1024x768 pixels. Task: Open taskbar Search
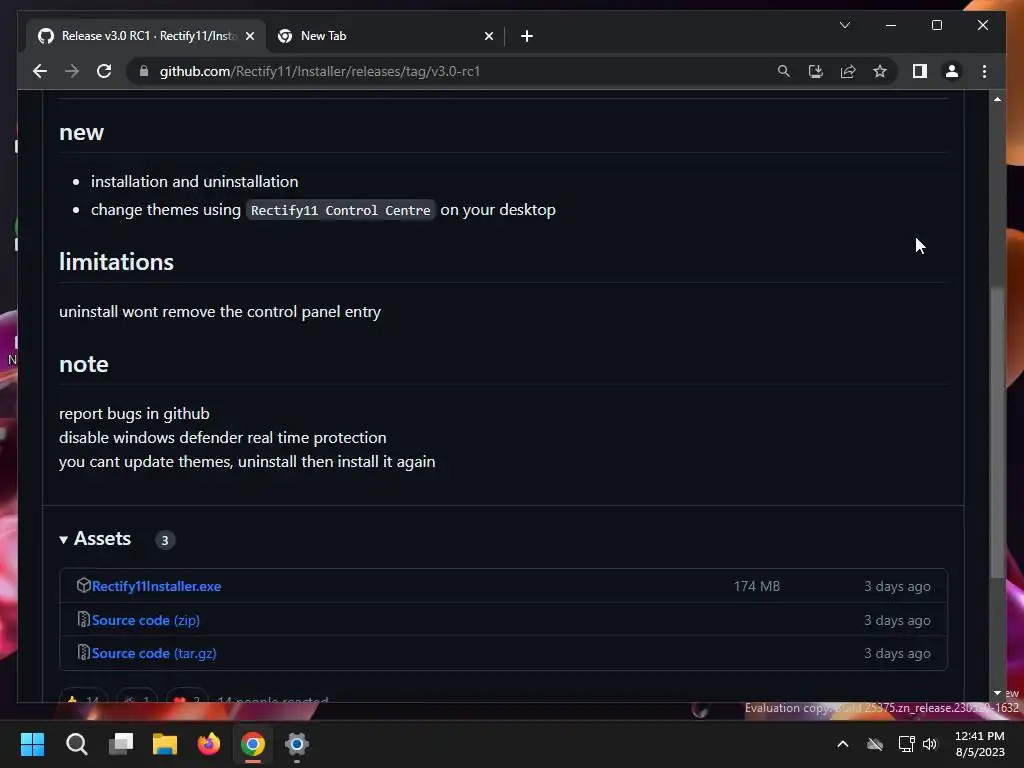[x=76, y=744]
